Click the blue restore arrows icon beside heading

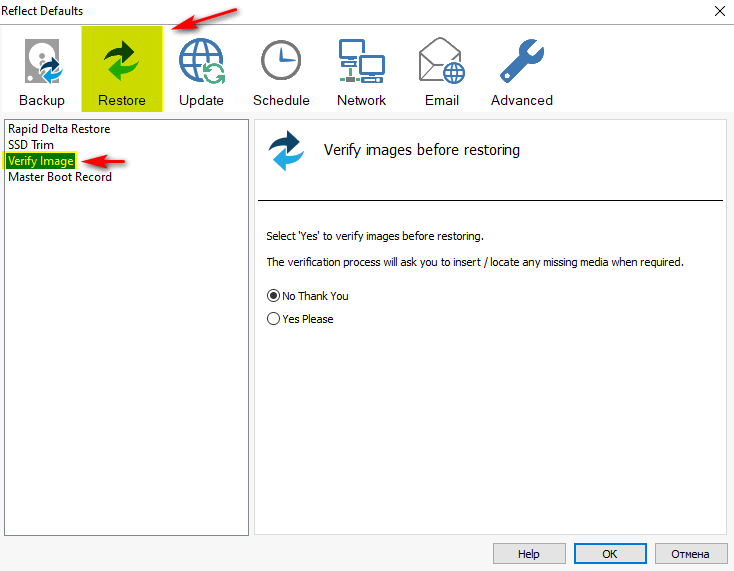click(286, 150)
